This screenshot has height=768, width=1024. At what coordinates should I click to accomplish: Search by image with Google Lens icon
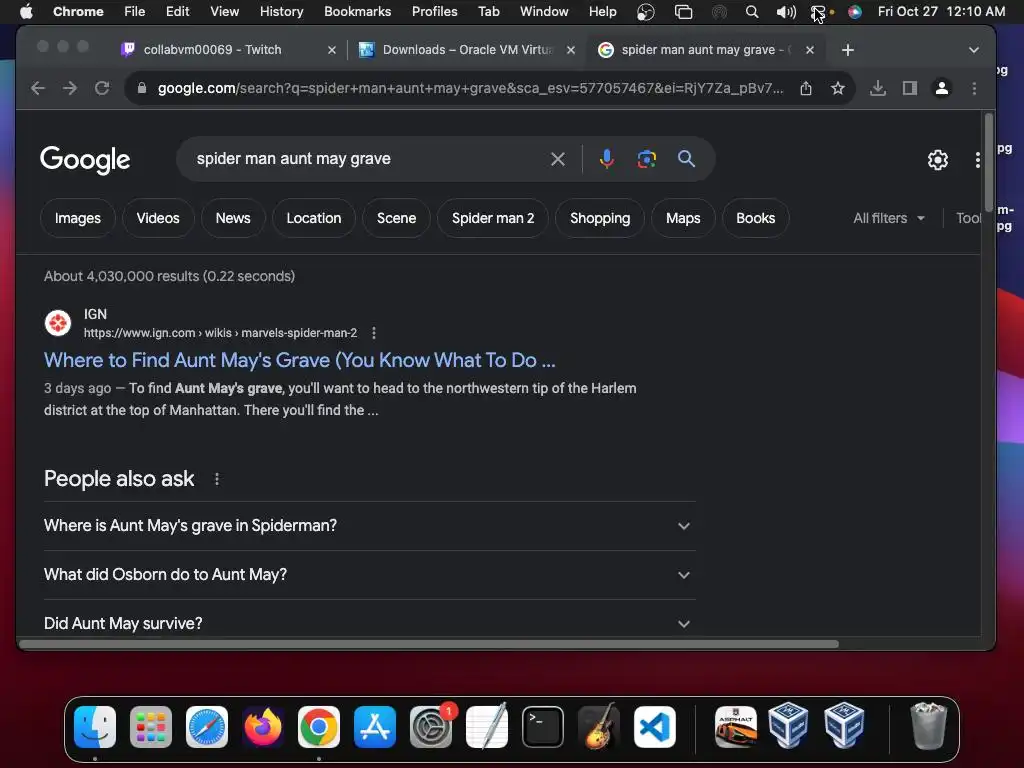pos(647,159)
